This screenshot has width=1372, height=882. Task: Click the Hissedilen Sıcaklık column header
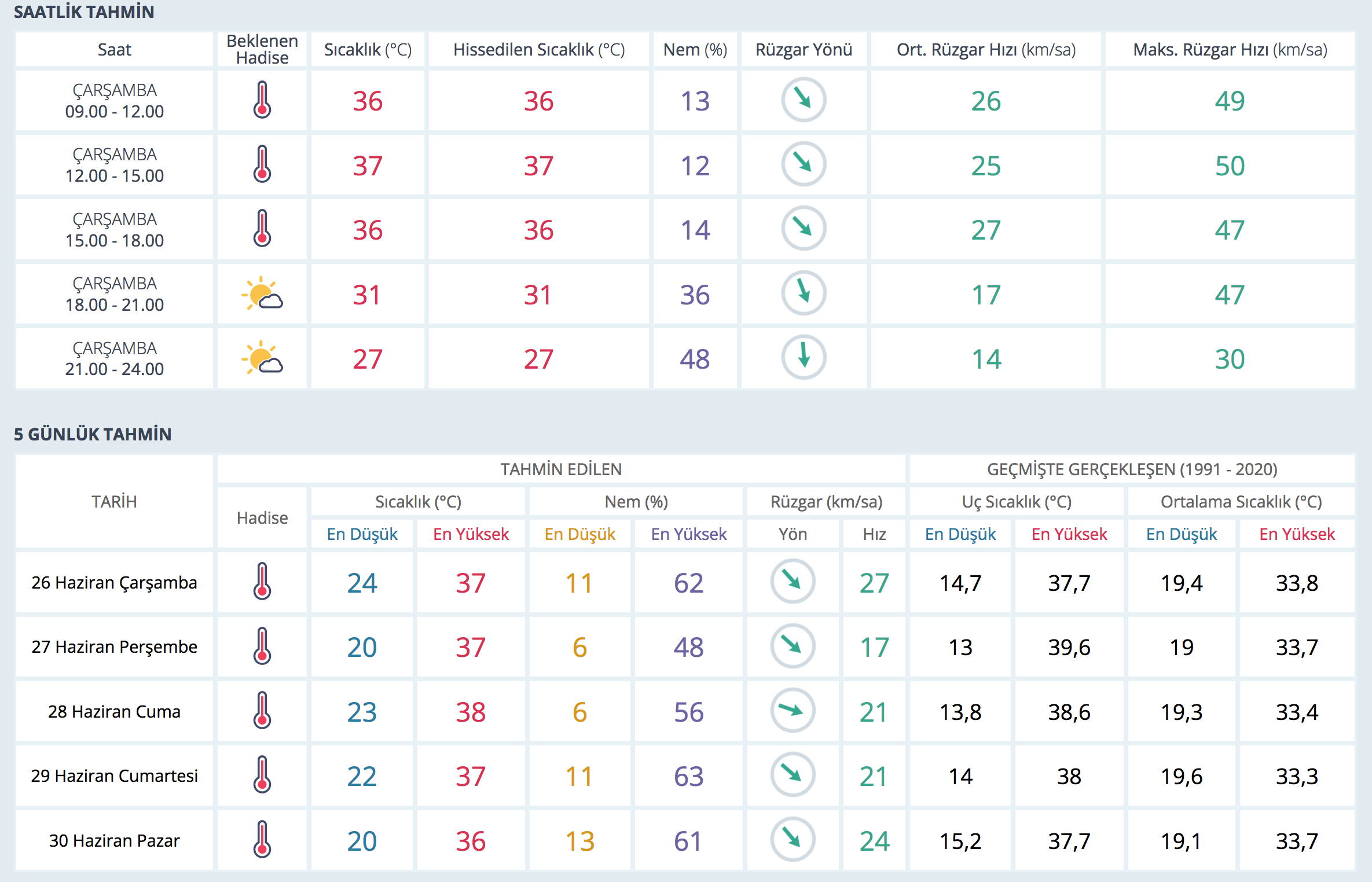click(538, 50)
